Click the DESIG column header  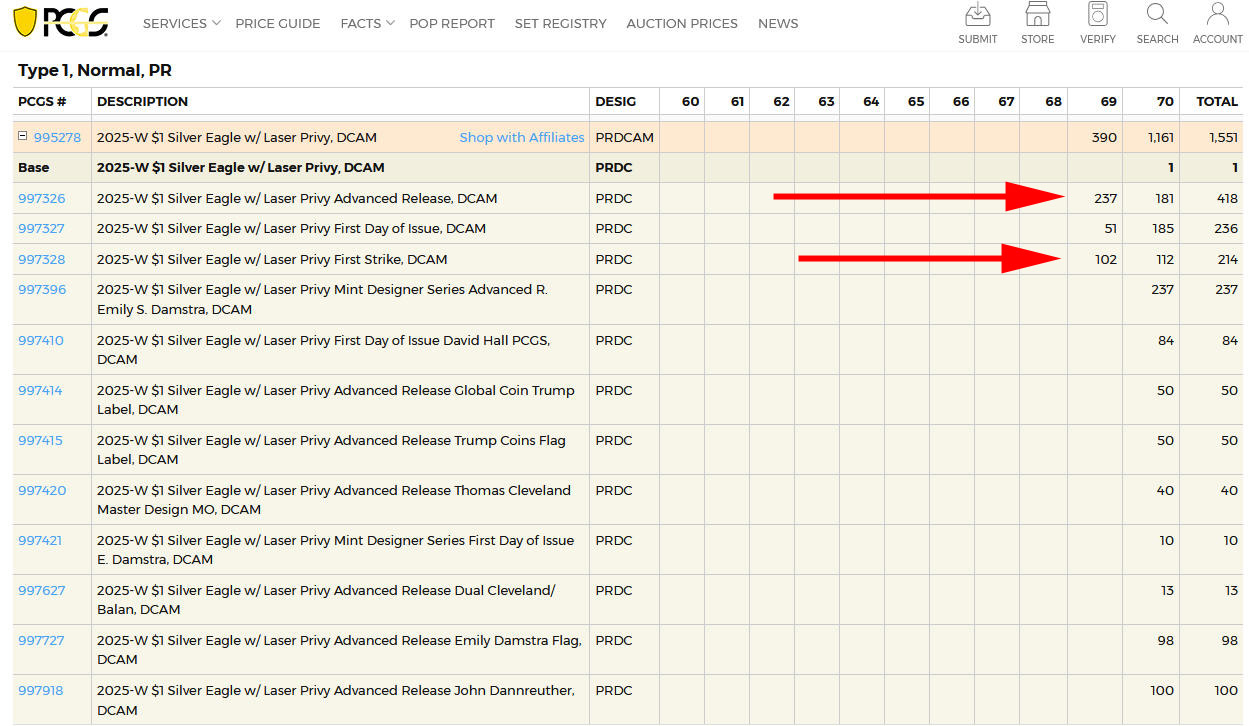615,101
